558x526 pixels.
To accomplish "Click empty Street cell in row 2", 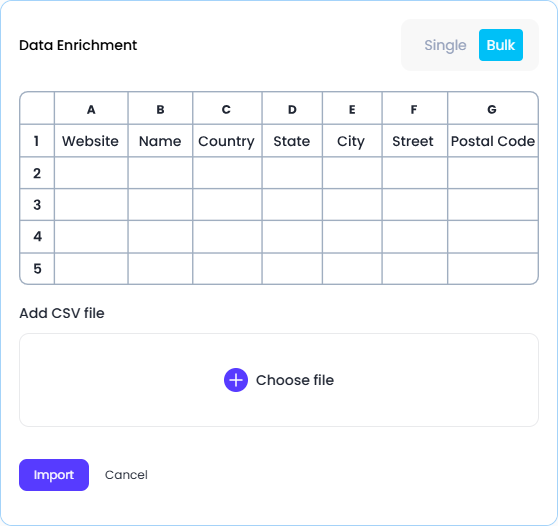I will click(x=415, y=173).
